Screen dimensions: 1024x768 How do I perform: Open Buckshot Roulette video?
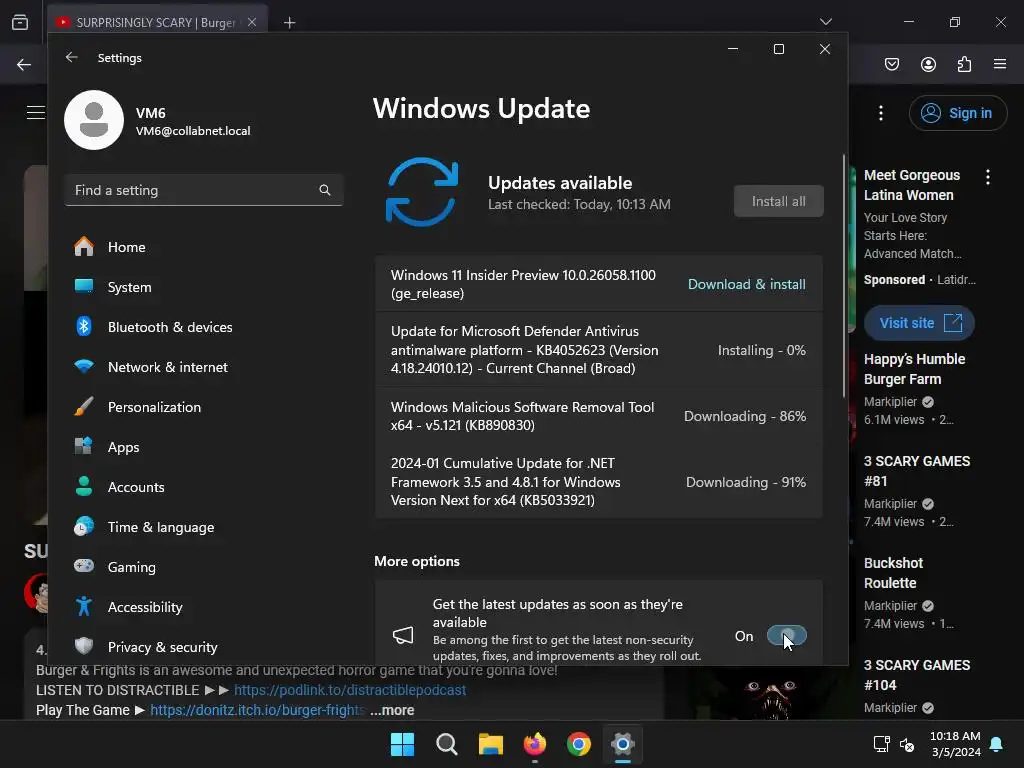pyautogui.click(x=893, y=573)
